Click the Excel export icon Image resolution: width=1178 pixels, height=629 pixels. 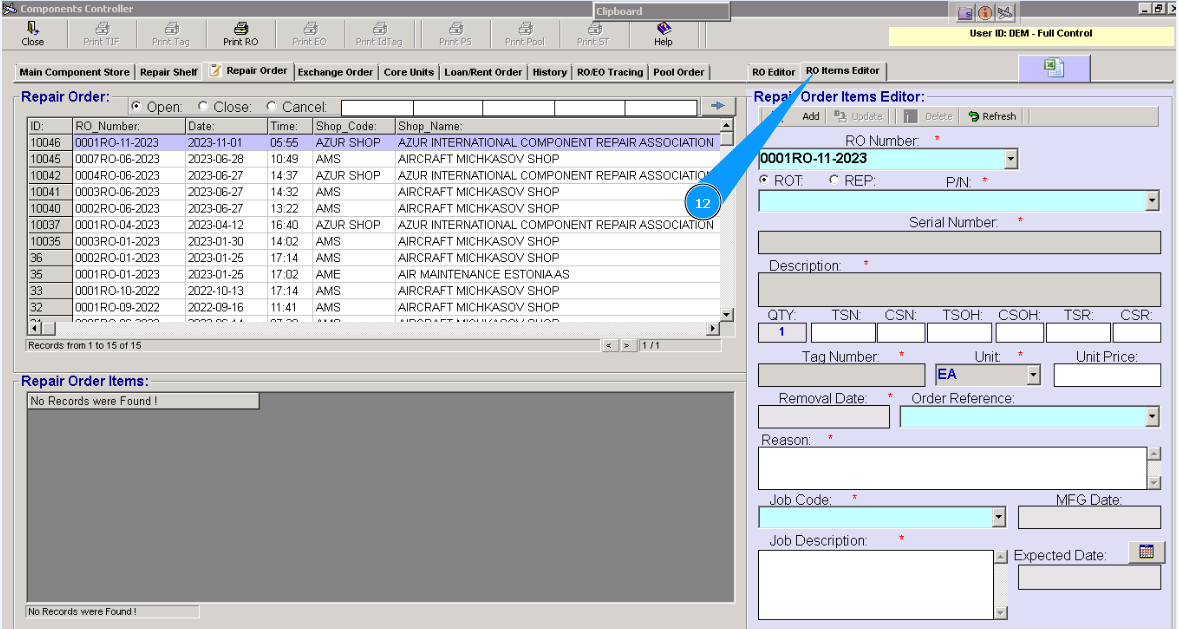click(x=1054, y=68)
